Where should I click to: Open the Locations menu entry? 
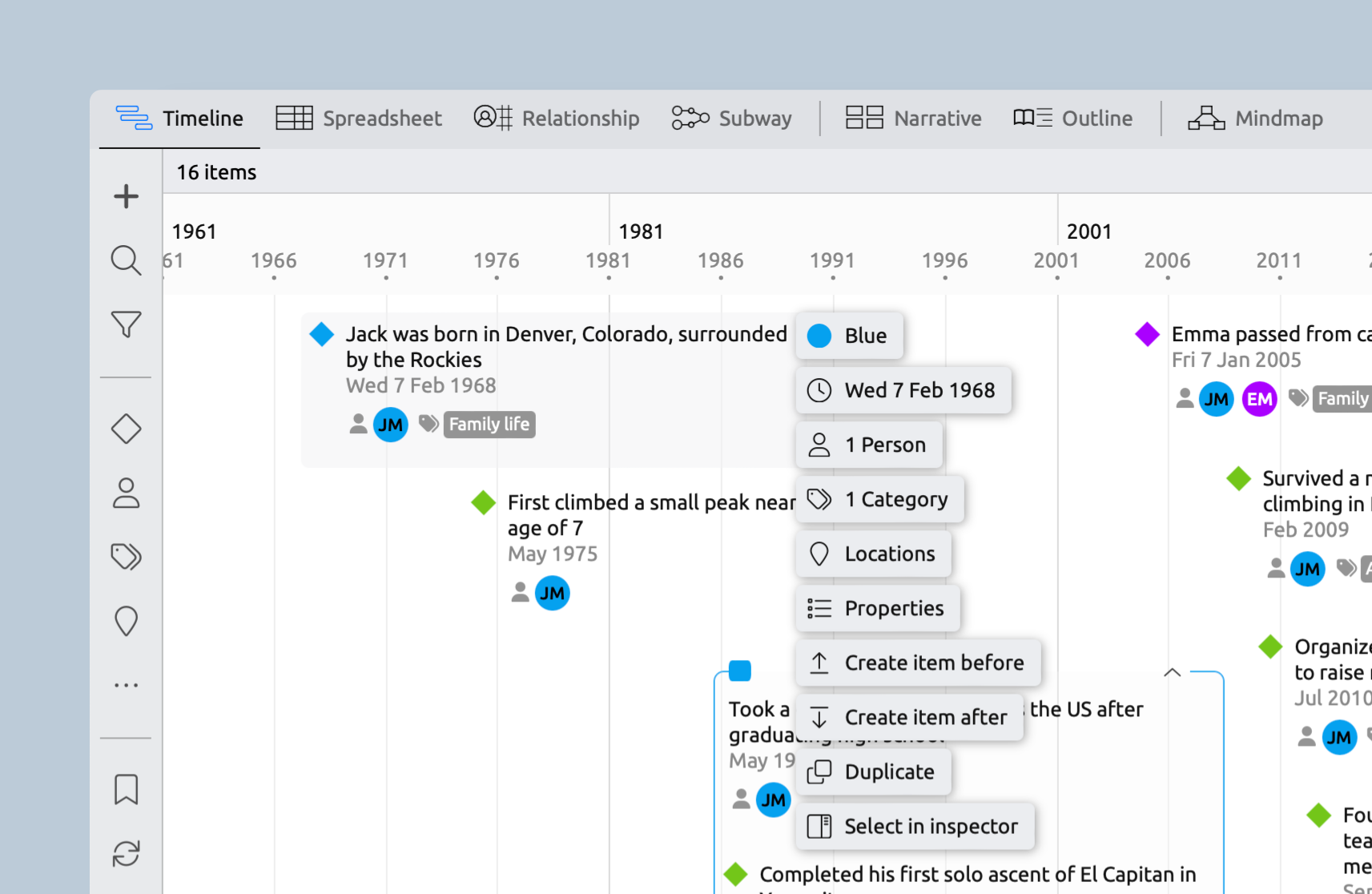tap(874, 554)
